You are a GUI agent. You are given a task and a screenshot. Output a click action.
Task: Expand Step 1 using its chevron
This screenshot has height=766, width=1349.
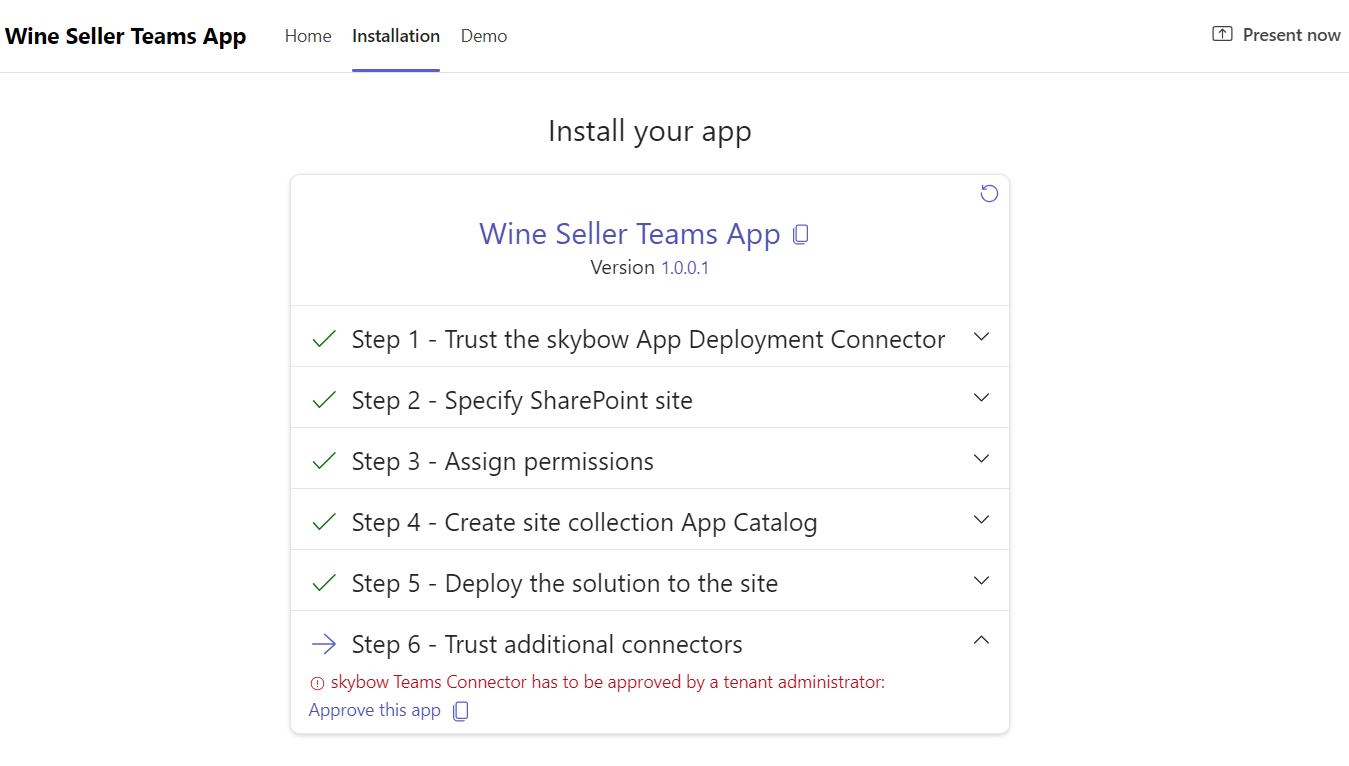pos(982,337)
